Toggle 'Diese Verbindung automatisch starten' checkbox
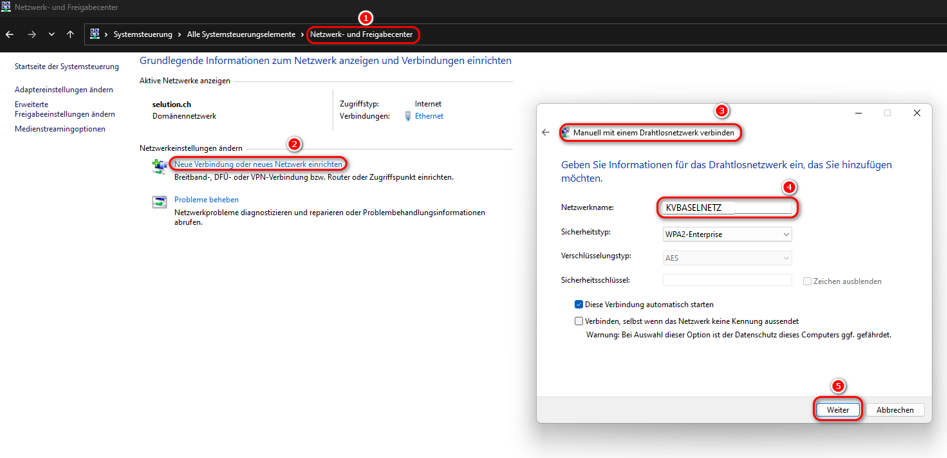Image resolution: width=947 pixels, height=458 pixels. [579, 304]
